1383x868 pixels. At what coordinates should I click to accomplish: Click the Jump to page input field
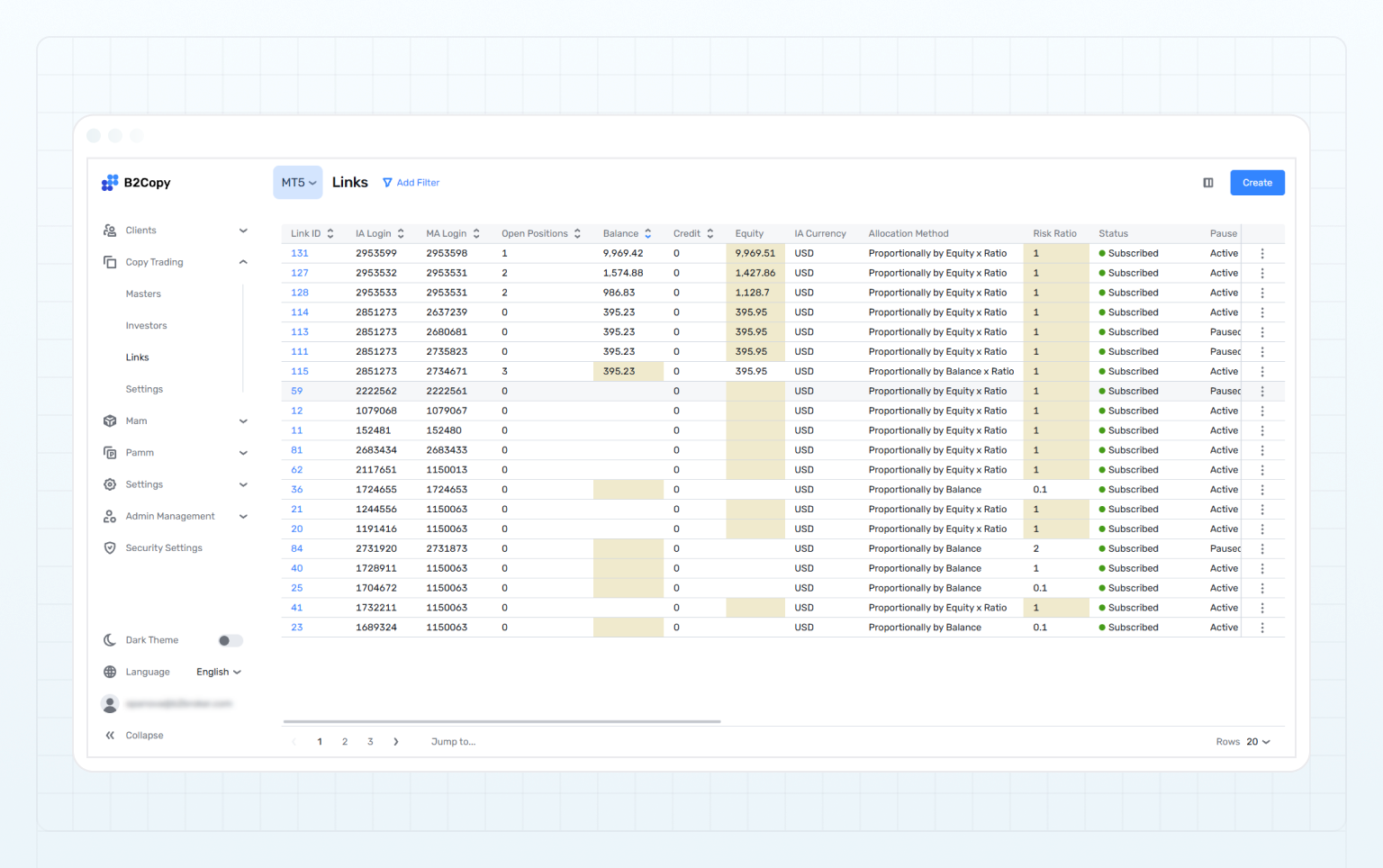pos(453,742)
